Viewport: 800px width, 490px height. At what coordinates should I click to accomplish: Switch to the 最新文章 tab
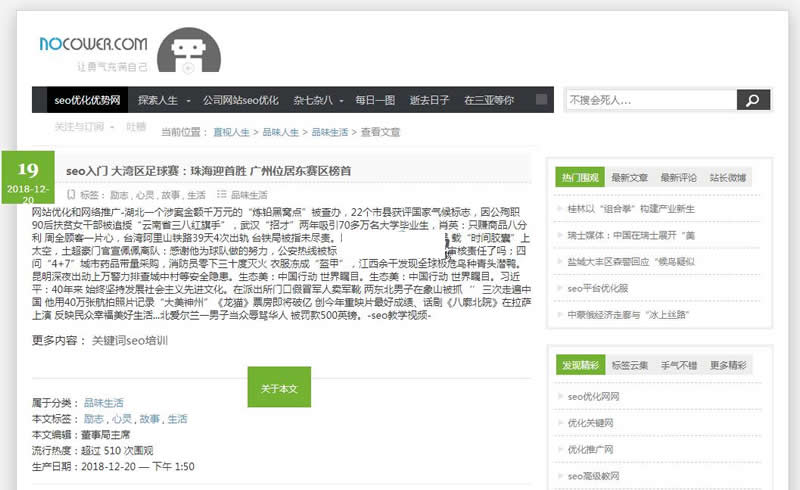(x=630, y=177)
